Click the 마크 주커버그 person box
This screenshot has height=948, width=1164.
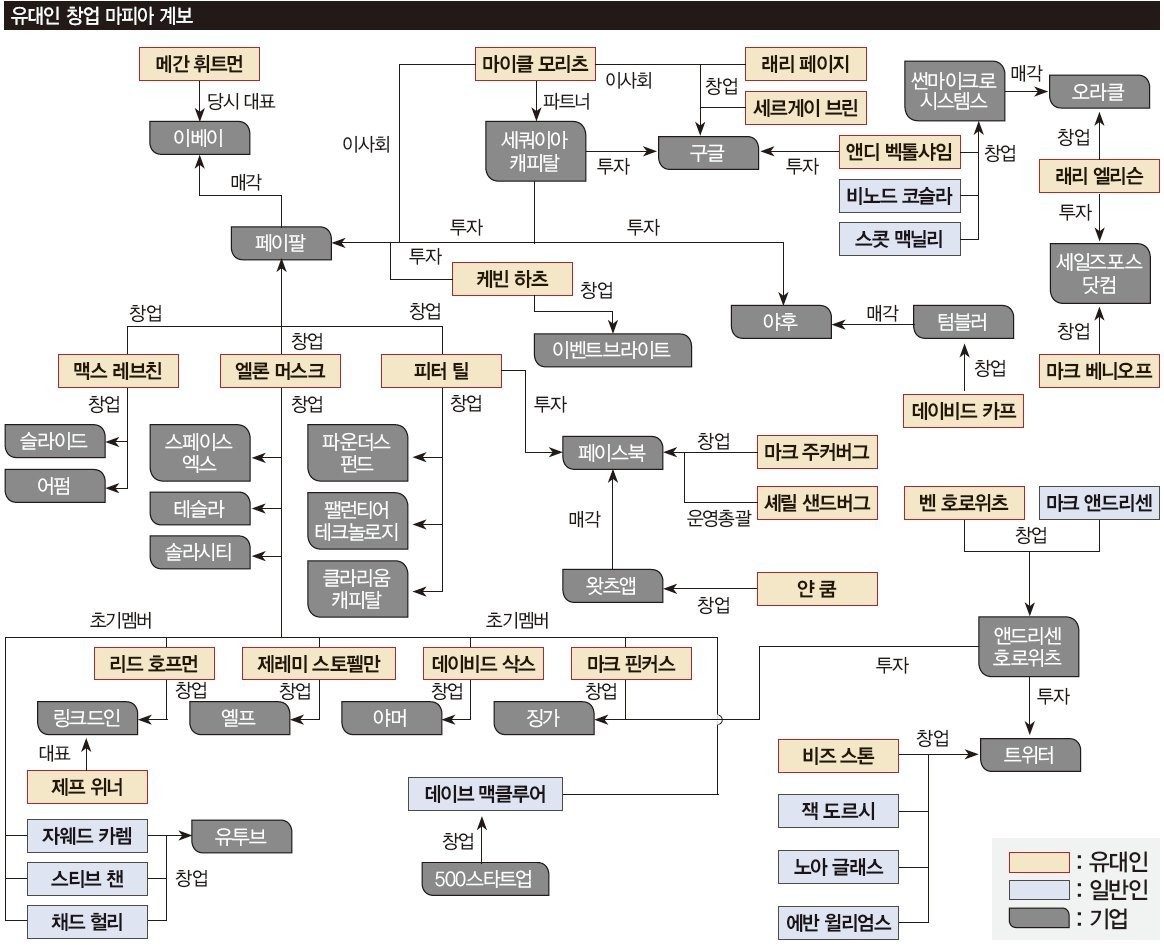pos(816,452)
